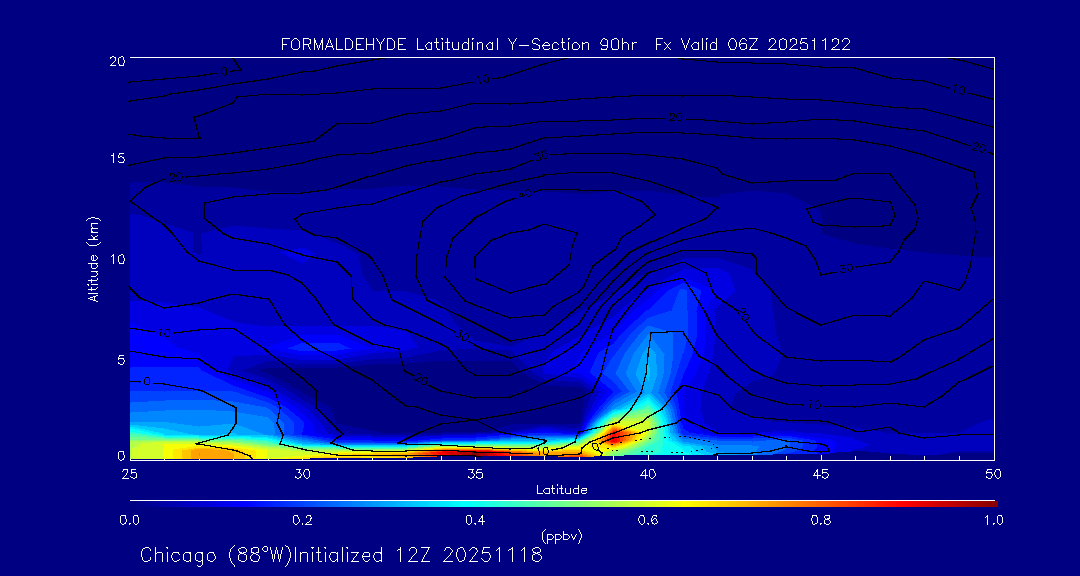Click the 0.6 colorbar tick label
This screenshot has width=1080, height=576.
tap(648, 520)
